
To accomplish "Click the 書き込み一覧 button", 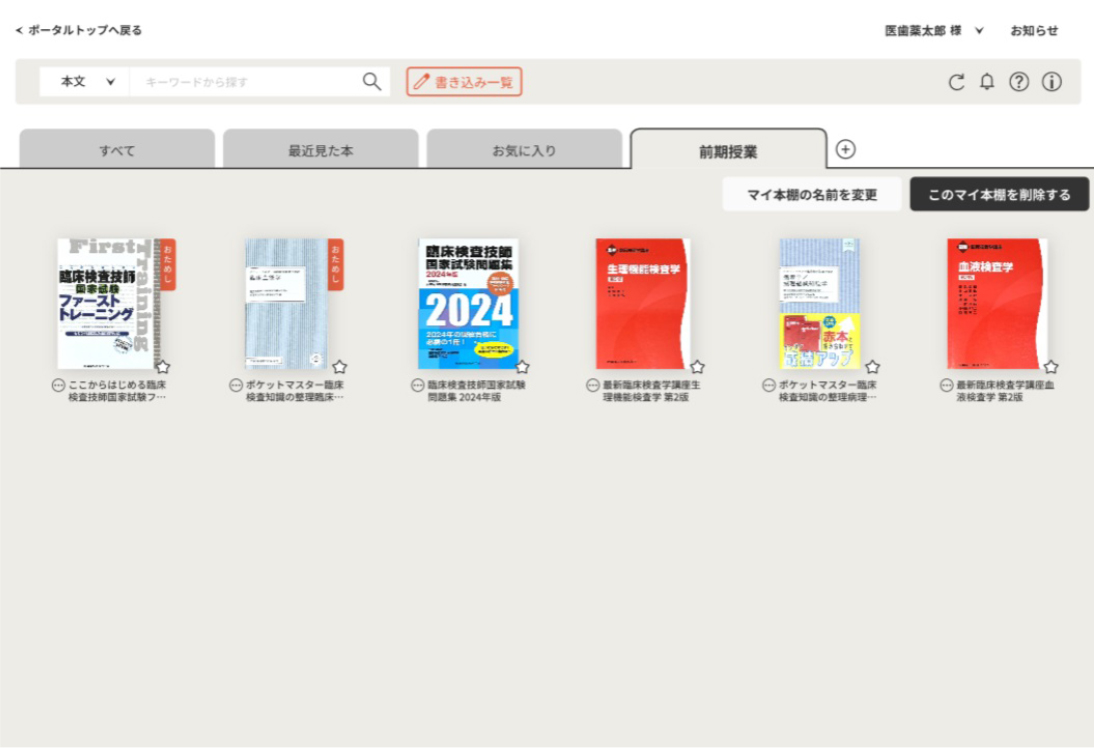I will (464, 82).
